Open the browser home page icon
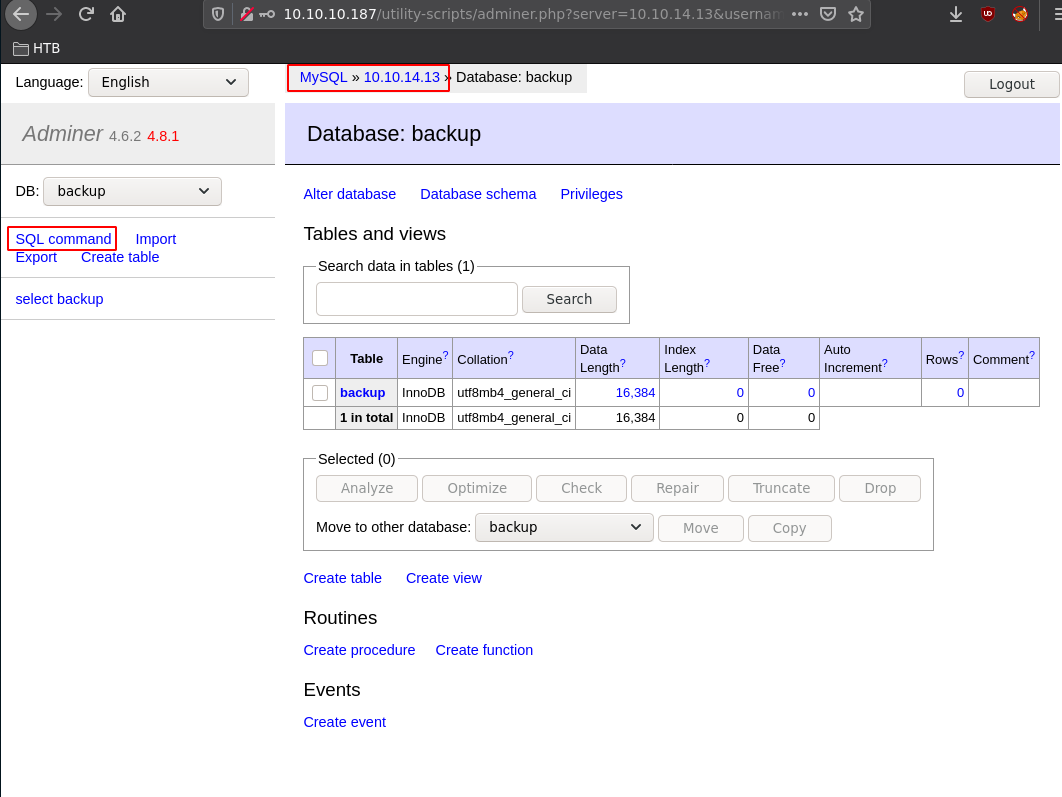This screenshot has width=1062, height=797. coord(118,14)
